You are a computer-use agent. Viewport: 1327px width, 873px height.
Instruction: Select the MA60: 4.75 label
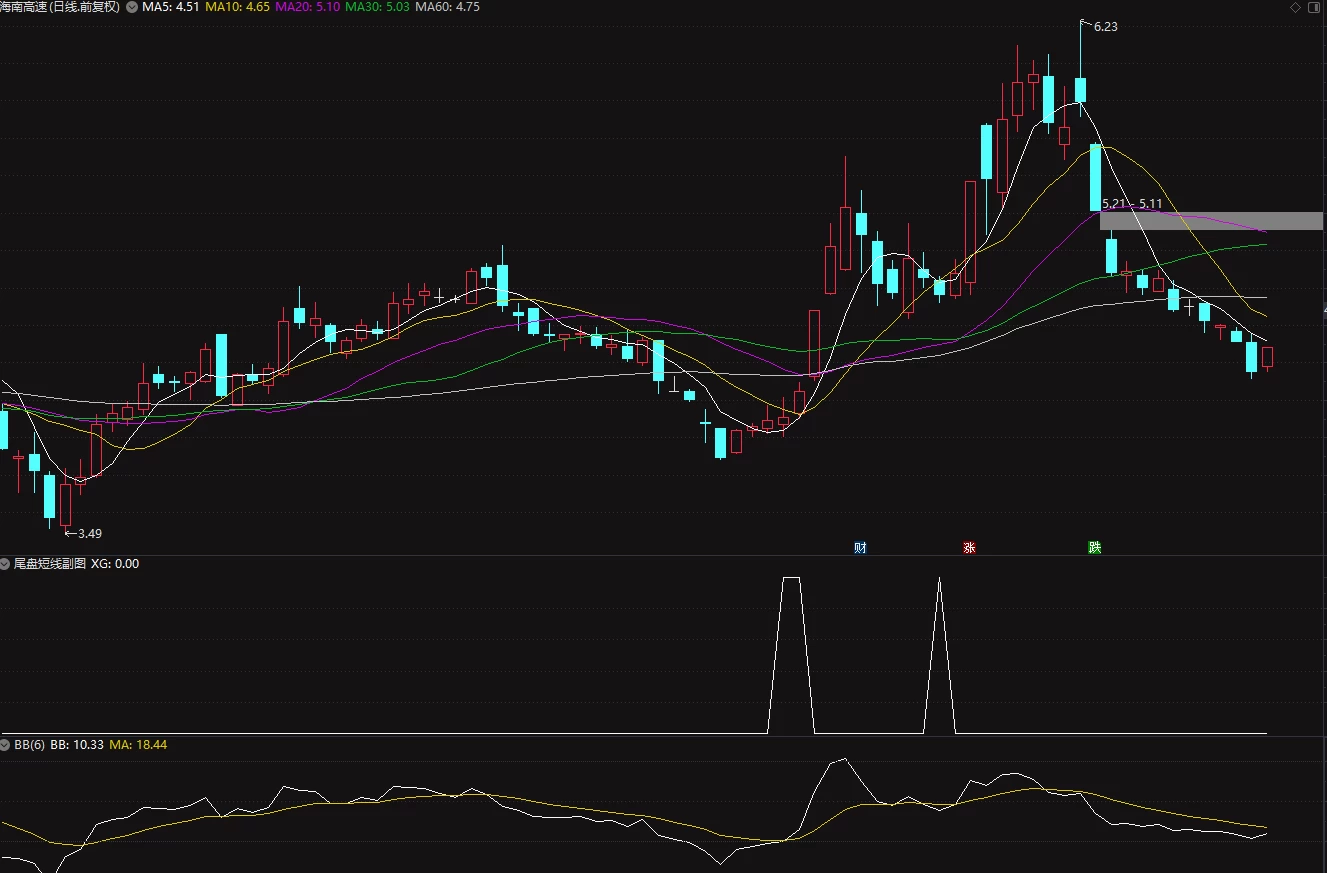pos(447,7)
